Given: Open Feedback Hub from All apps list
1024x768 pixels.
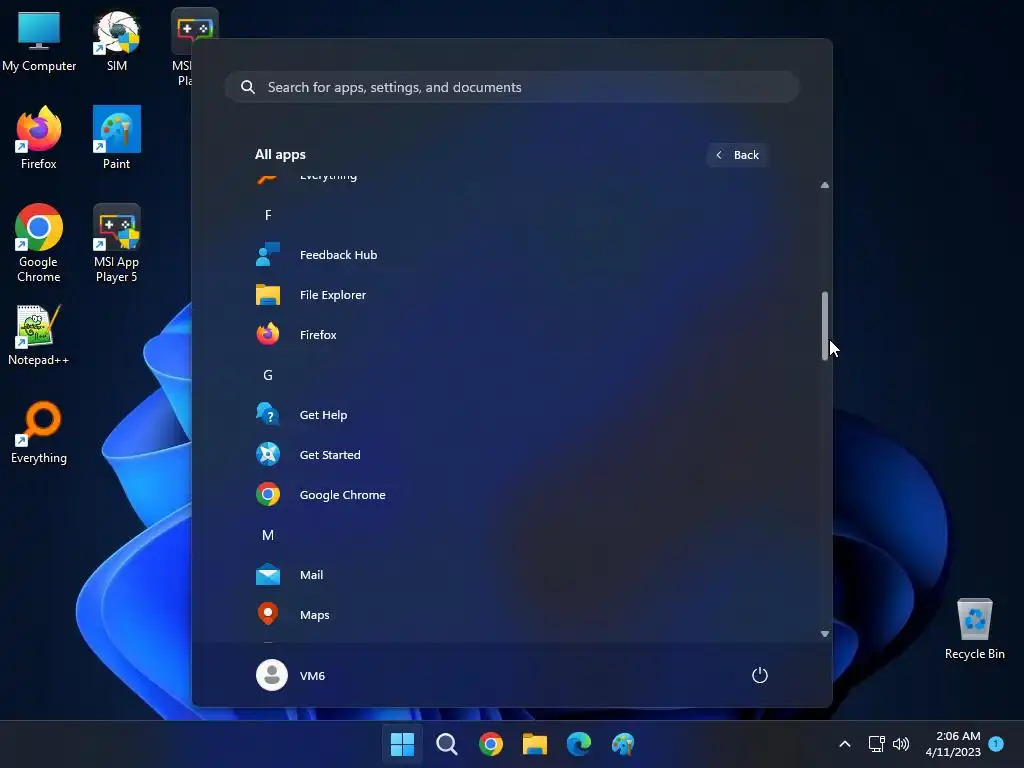Looking at the screenshot, I should coord(511,255).
